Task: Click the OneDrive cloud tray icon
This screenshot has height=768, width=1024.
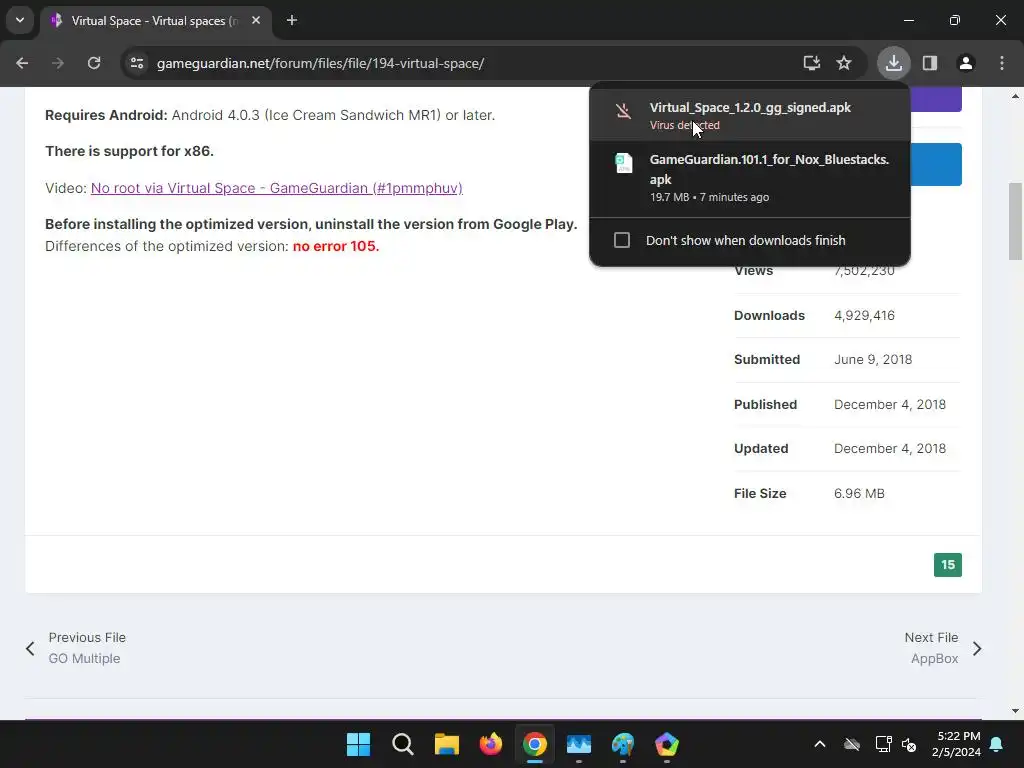Action: coord(852,744)
